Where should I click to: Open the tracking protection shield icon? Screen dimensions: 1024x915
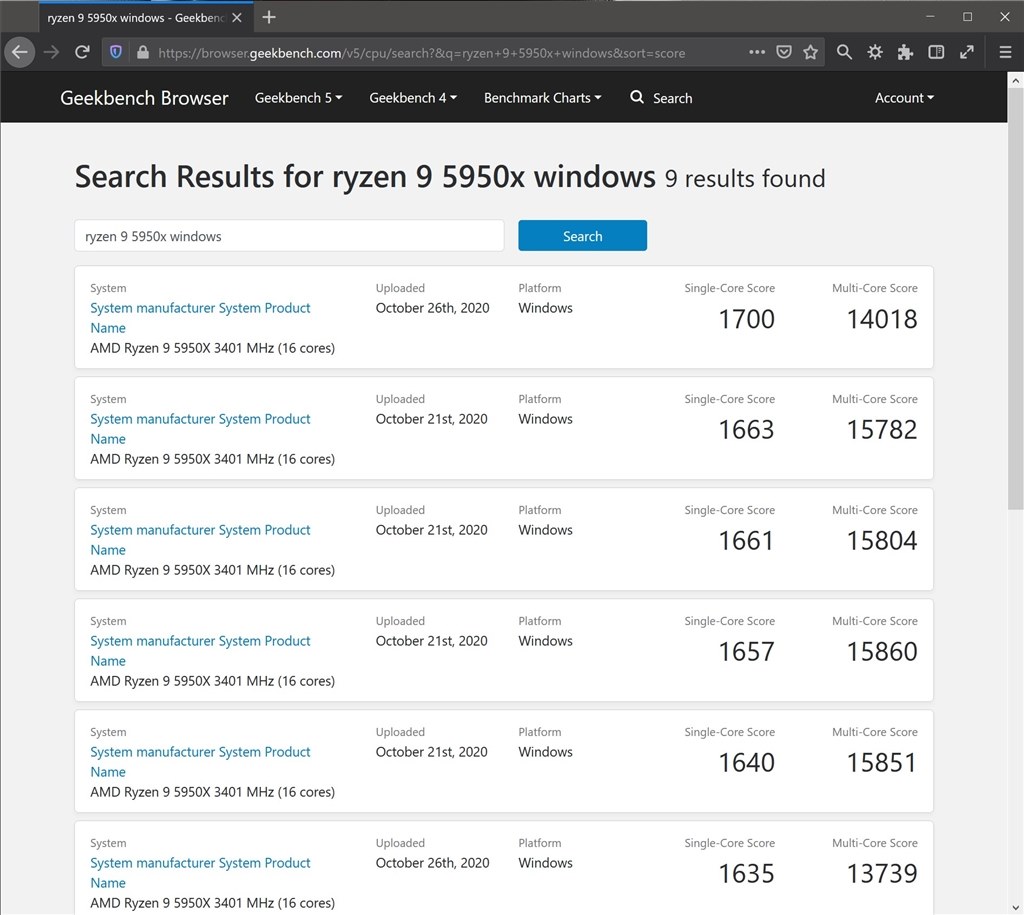[116, 52]
